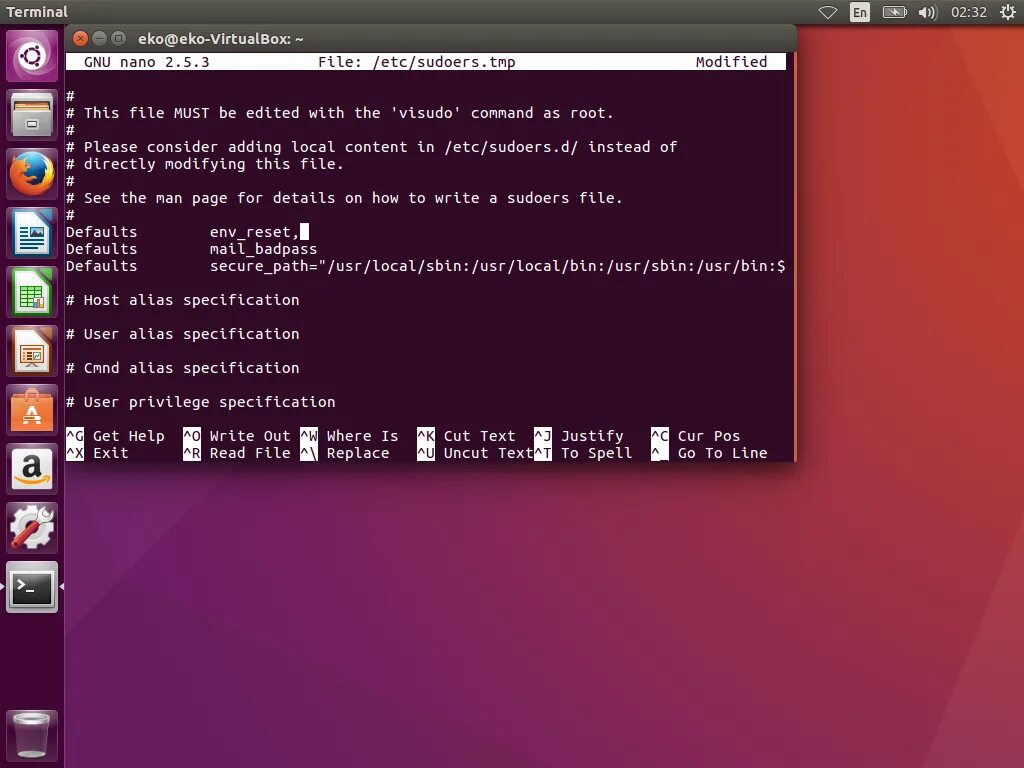Screen dimensions: 1024x768
Task: Open LibreOffice Calc from the launcher
Action: (32, 292)
